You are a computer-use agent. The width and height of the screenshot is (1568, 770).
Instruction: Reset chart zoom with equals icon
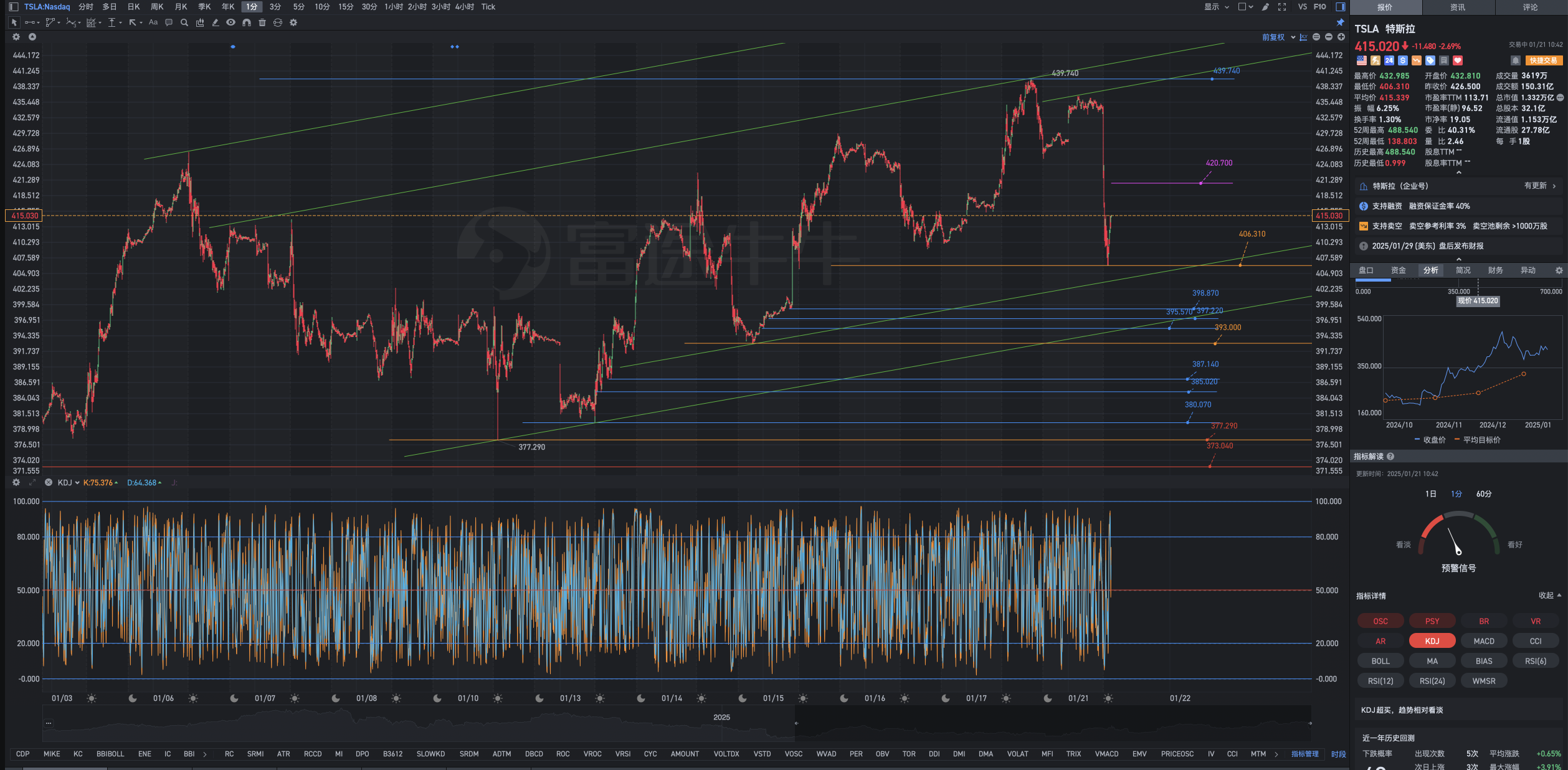(x=1316, y=37)
